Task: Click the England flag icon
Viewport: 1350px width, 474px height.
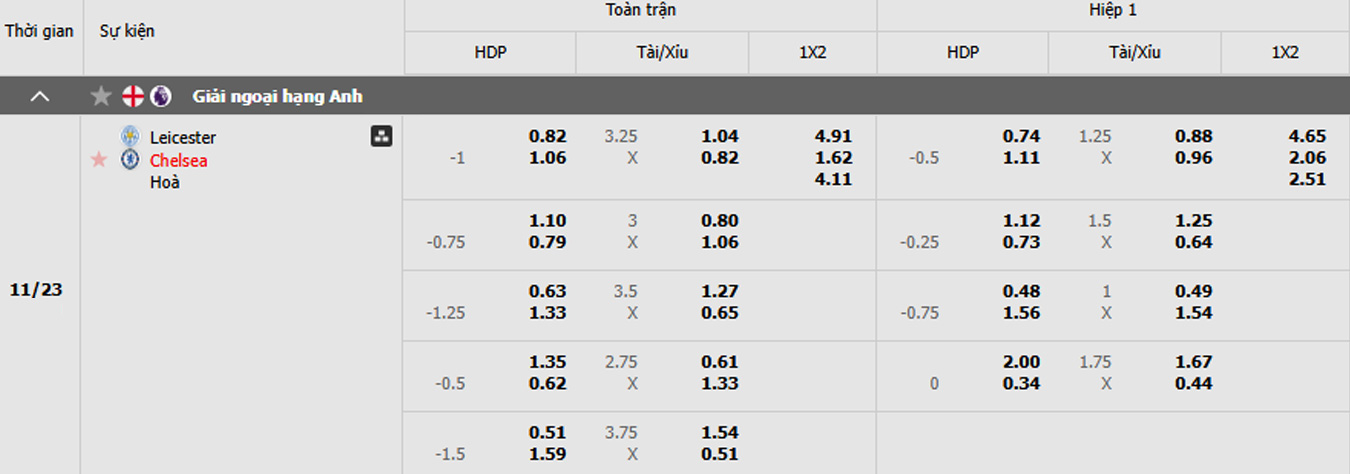Action: [x=133, y=97]
